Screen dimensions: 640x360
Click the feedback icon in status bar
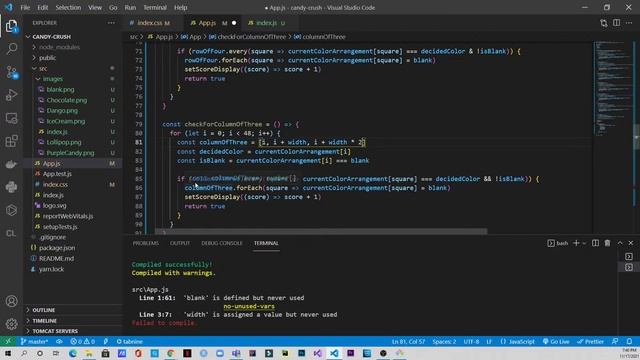click(615, 342)
